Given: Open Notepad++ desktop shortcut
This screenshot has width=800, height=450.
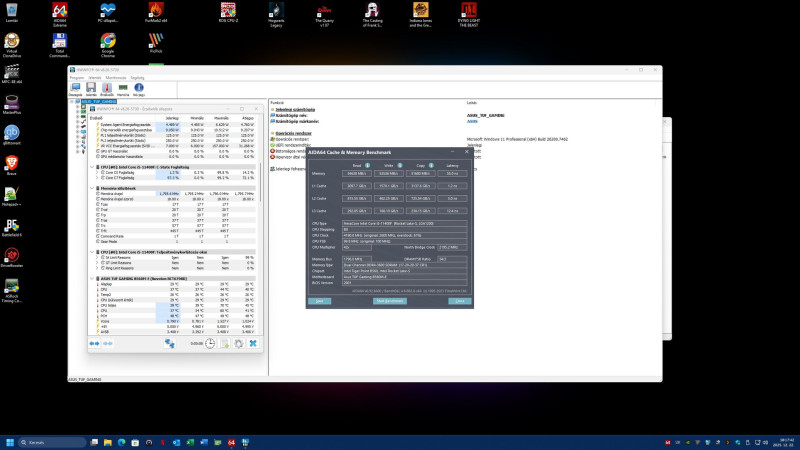Looking at the screenshot, I should [x=12, y=196].
